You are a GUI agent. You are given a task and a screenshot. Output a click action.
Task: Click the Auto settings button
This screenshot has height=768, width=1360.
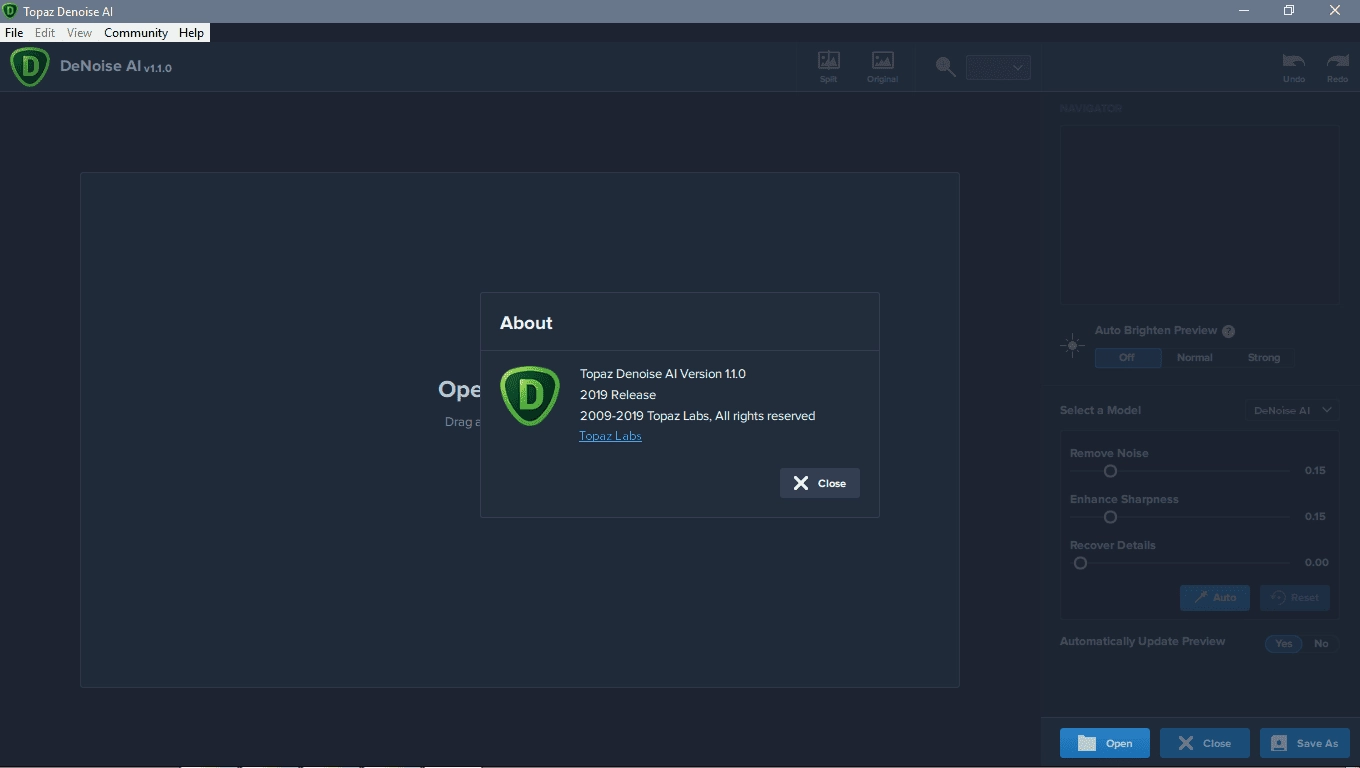pos(1214,597)
